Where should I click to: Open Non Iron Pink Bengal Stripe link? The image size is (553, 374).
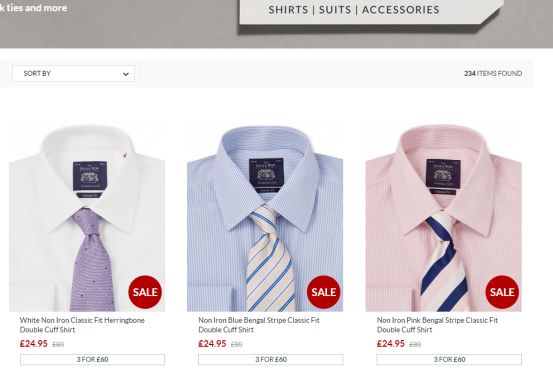(437, 325)
